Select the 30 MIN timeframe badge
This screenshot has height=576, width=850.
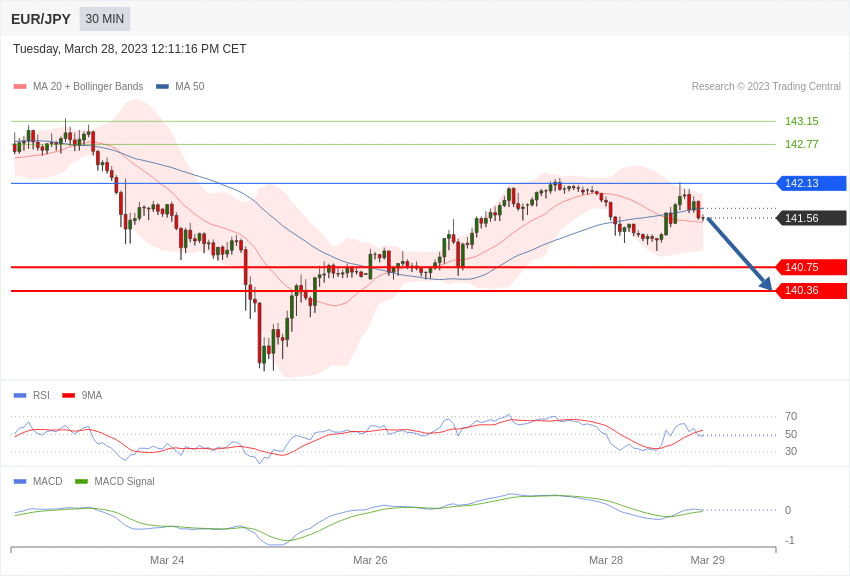[x=105, y=19]
